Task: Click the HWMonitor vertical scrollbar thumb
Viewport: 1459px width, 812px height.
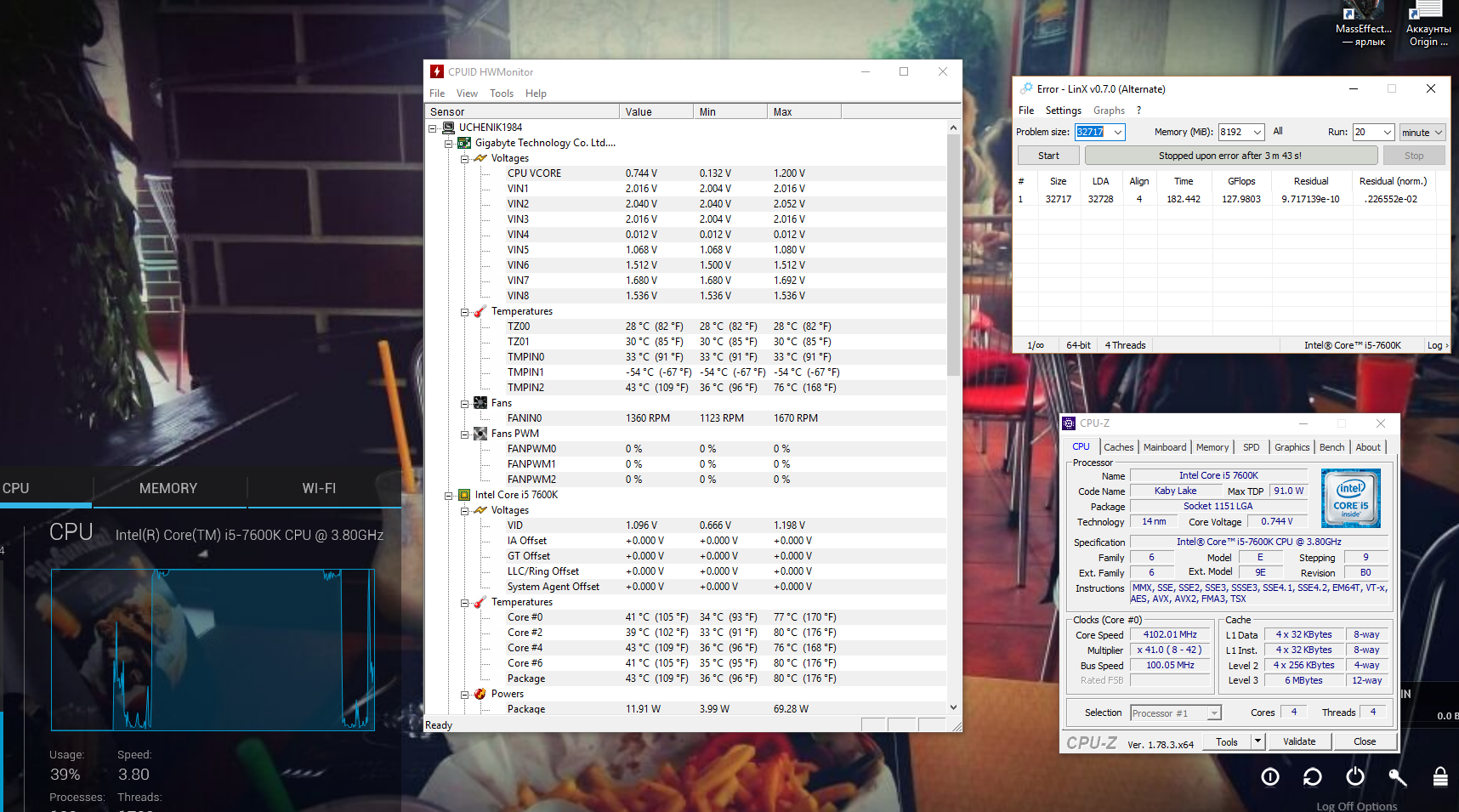Action: pyautogui.click(x=953, y=255)
